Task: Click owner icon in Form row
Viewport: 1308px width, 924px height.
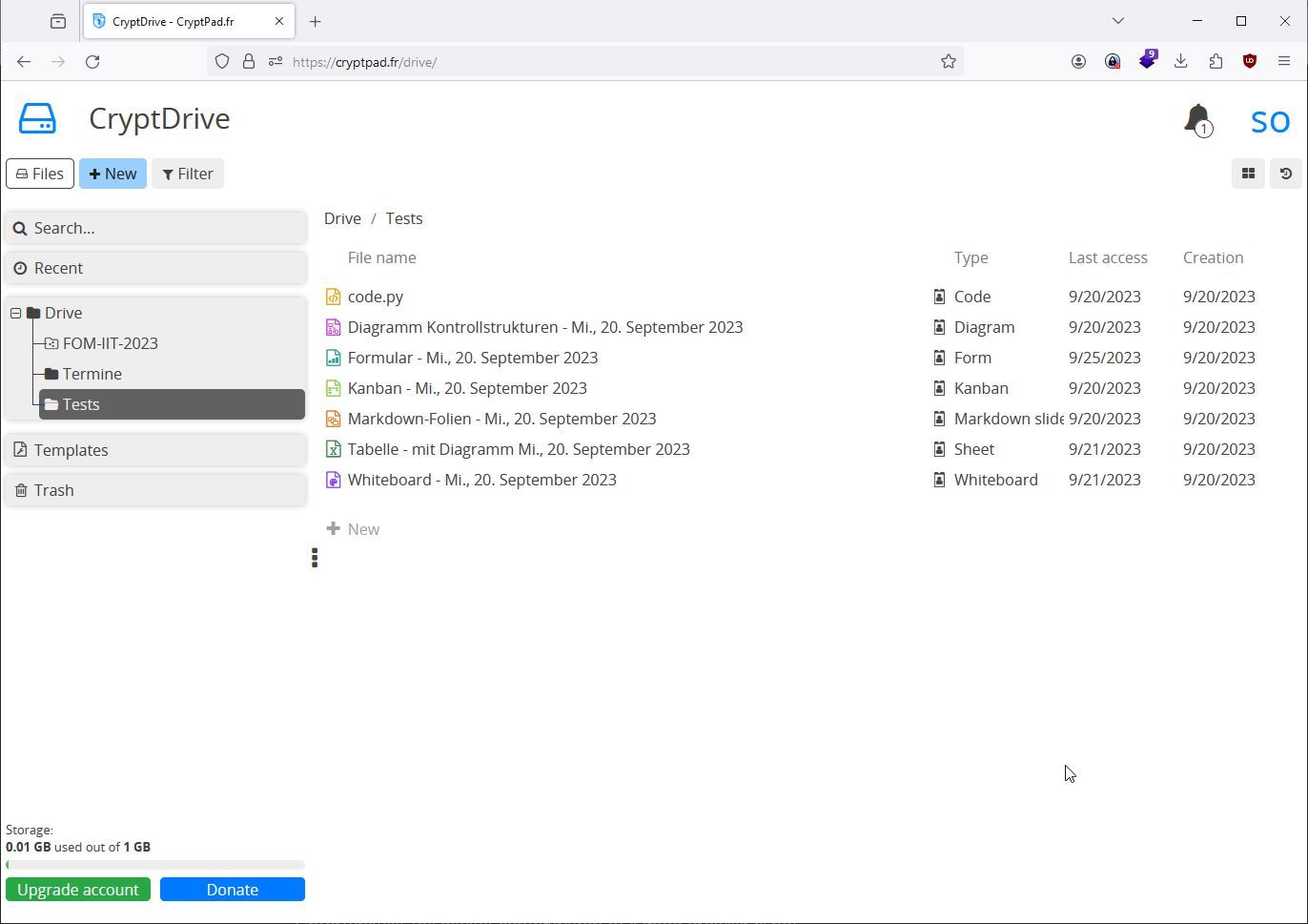Action: point(939,358)
